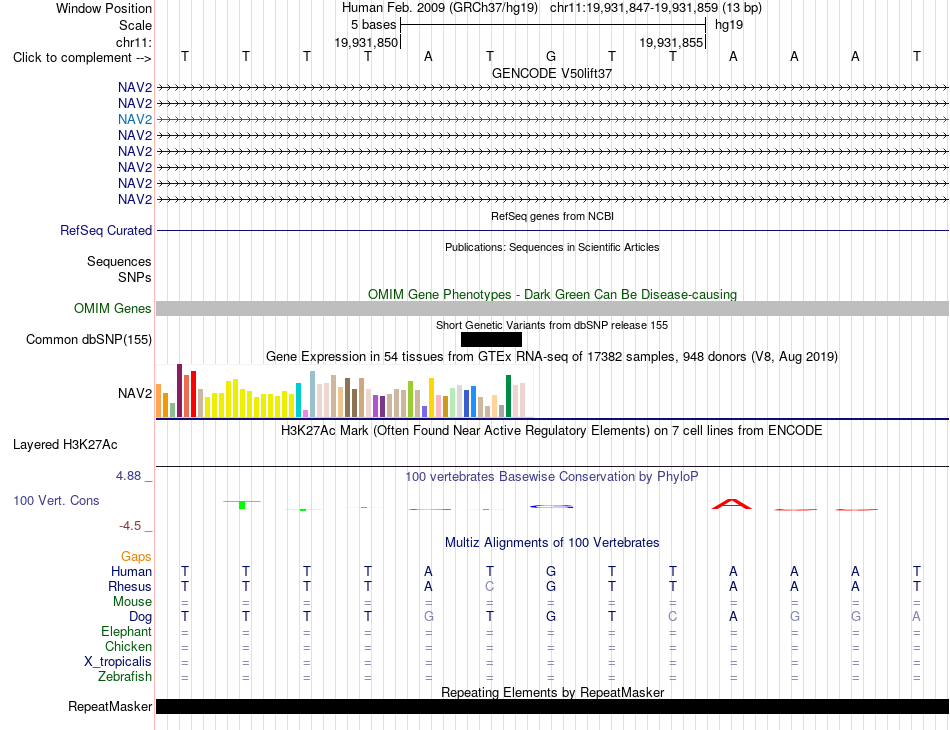Open 'Multiz Alignments of 100 Vertebrates' title

point(552,543)
